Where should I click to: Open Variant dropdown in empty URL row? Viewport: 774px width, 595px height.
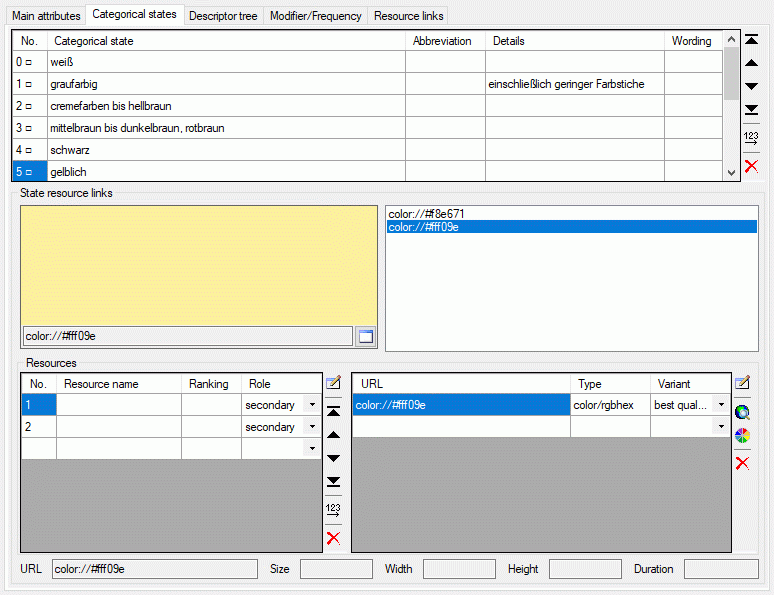721,427
